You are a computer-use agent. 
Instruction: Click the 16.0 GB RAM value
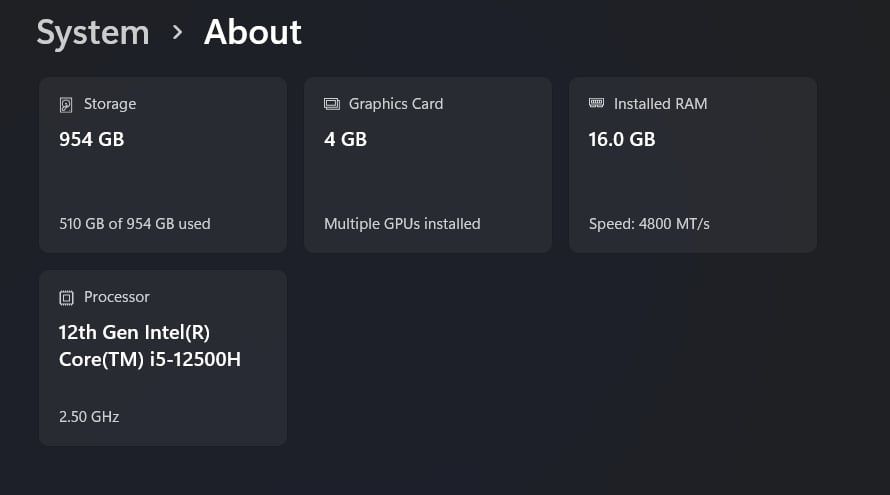[x=622, y=140]
